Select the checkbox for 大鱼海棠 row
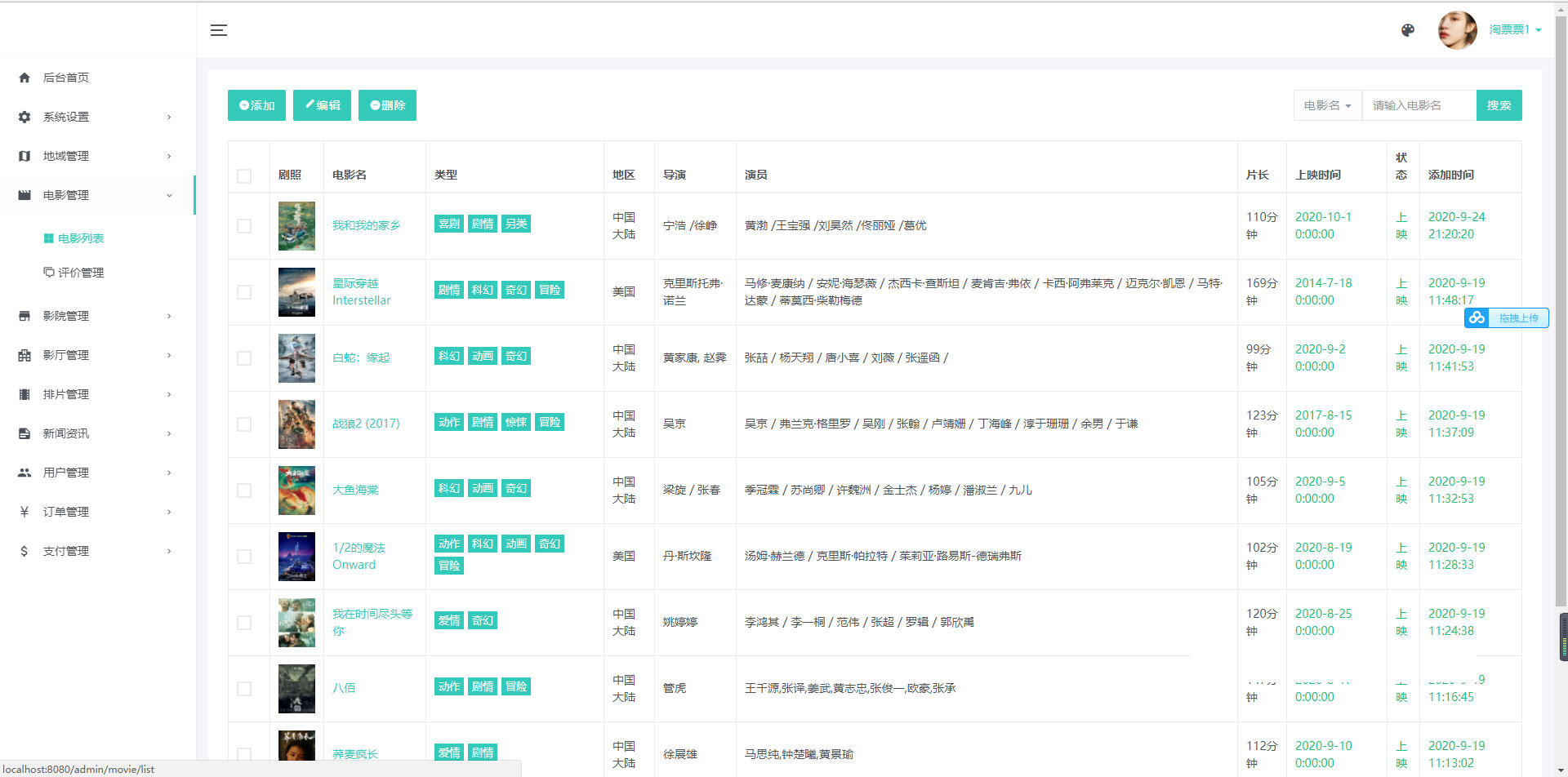The image size is (1568, 777). (244, 491)
